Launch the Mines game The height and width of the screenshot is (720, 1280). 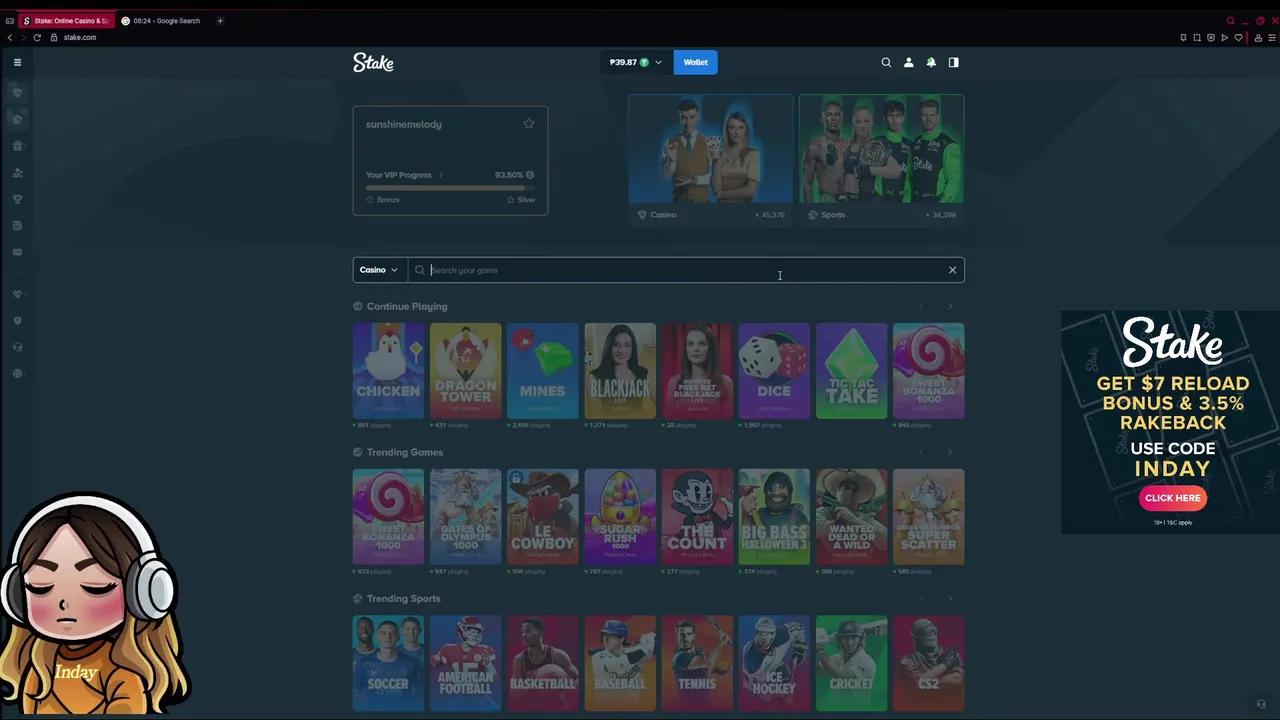(x=543, y=370)
